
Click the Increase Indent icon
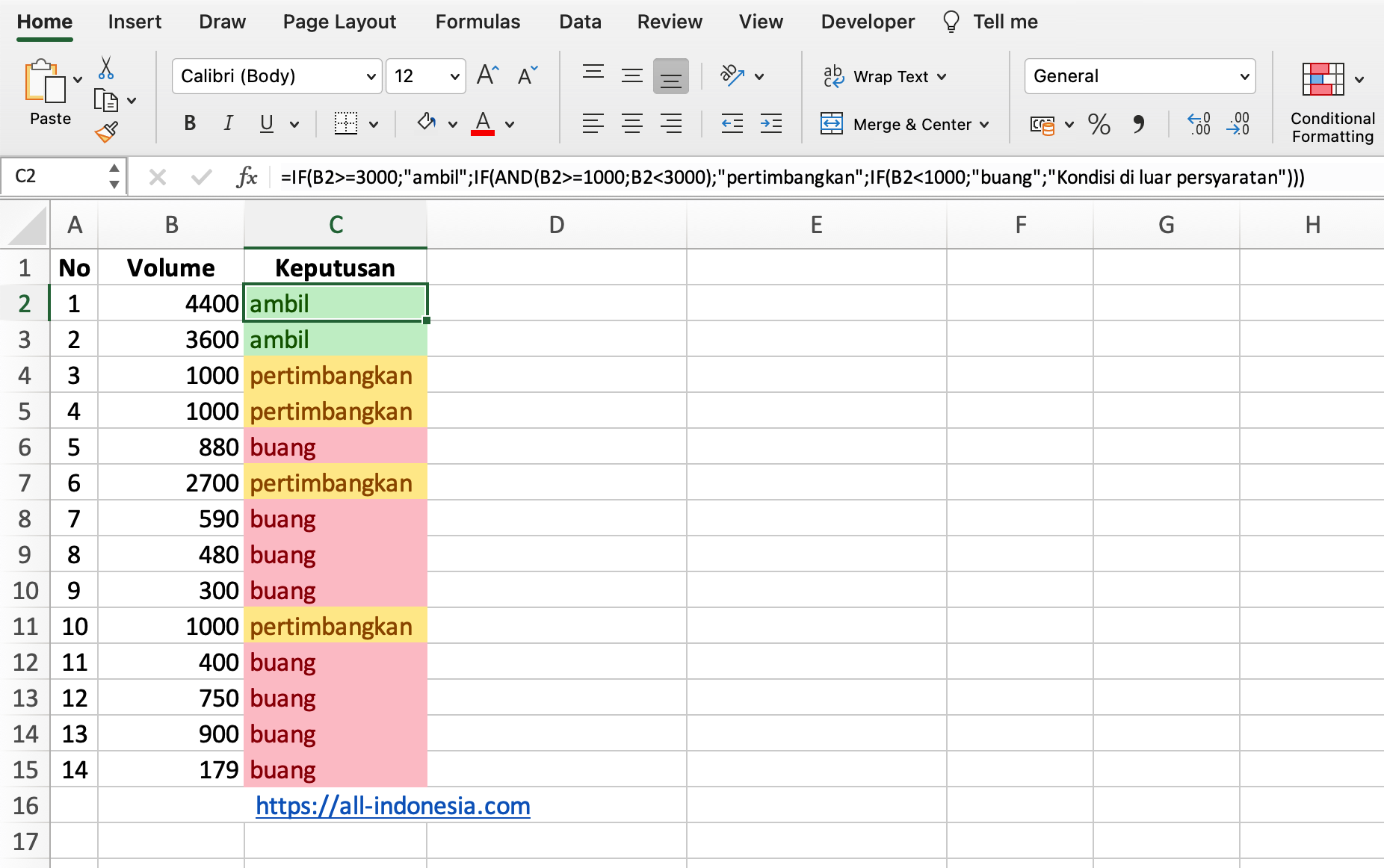(770, 124)
